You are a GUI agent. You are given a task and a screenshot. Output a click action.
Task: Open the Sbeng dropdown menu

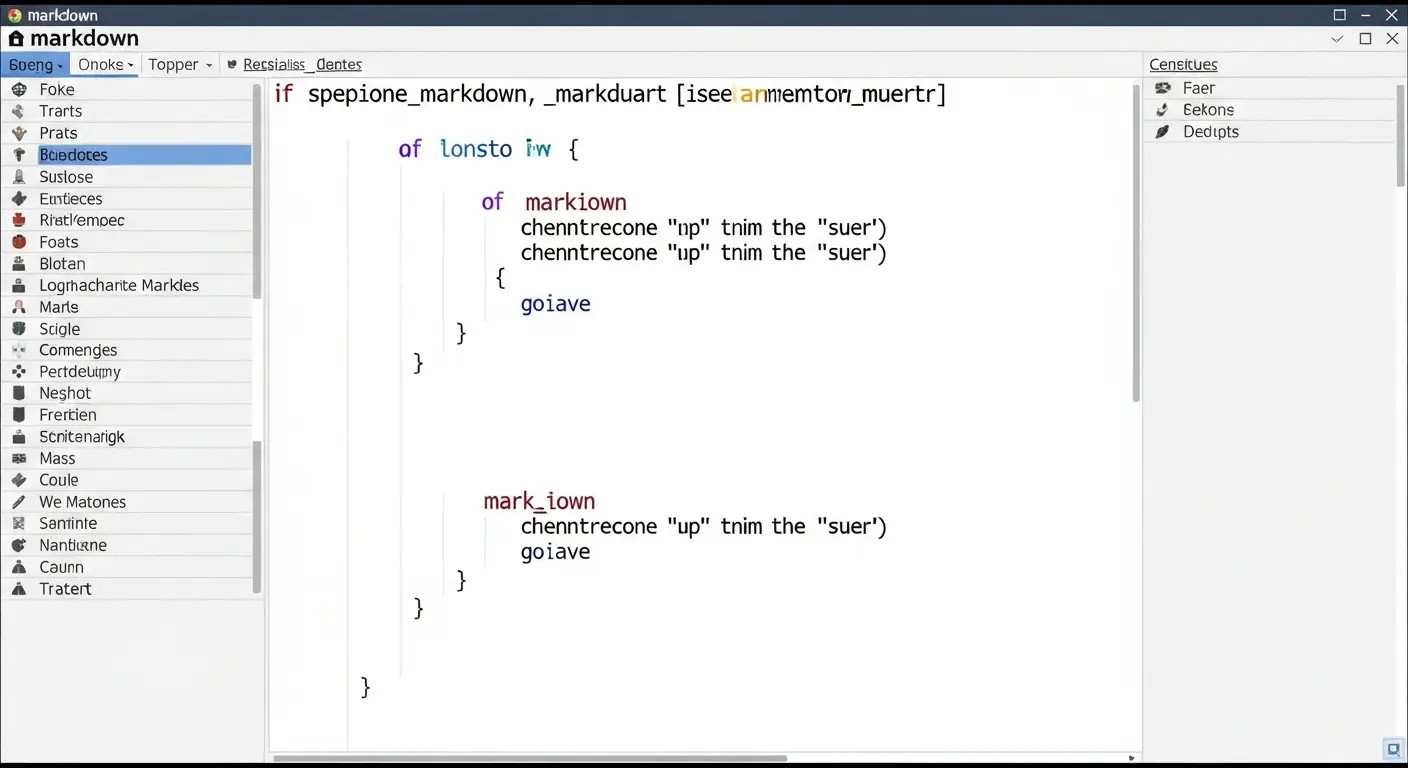(35, 64)
